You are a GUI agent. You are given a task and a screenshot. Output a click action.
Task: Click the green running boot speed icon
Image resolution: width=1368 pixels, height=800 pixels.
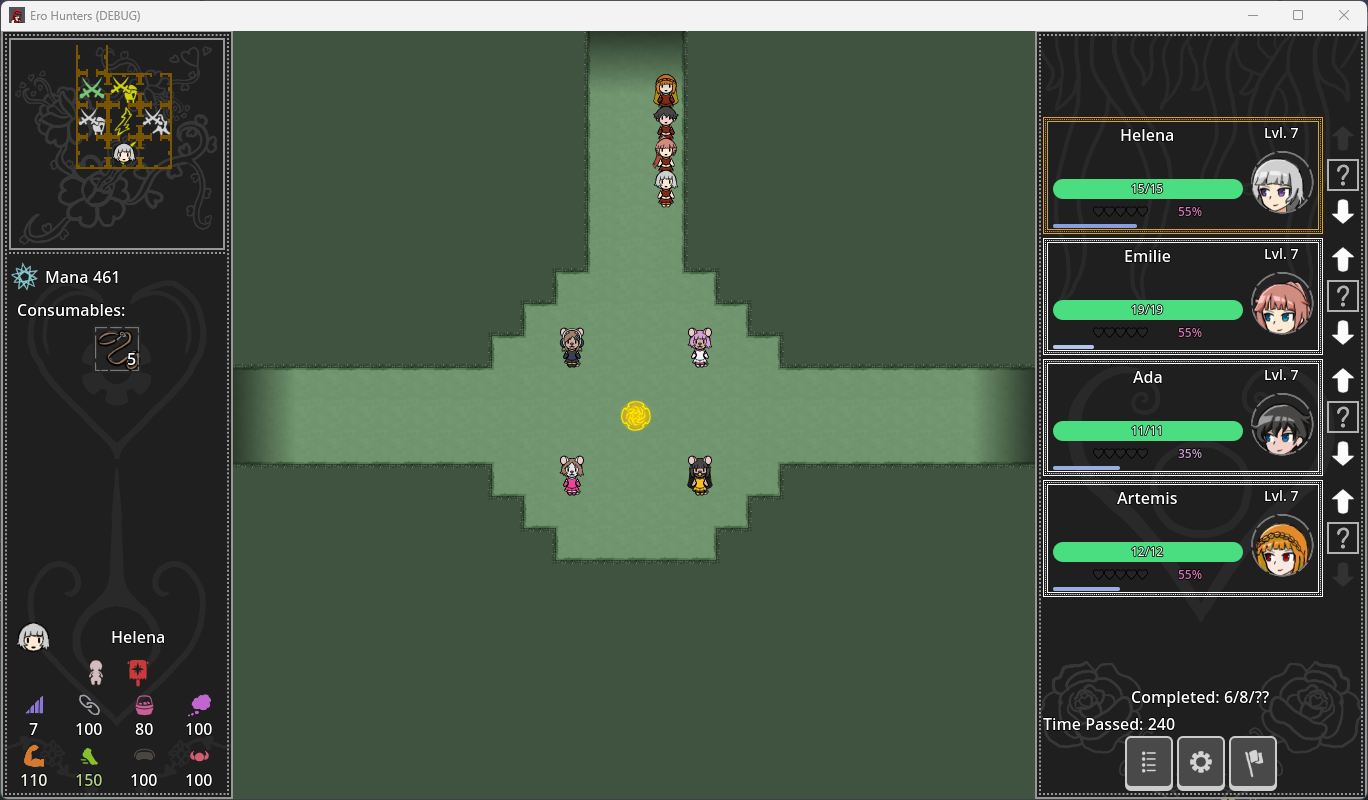[x=89, y=756]
